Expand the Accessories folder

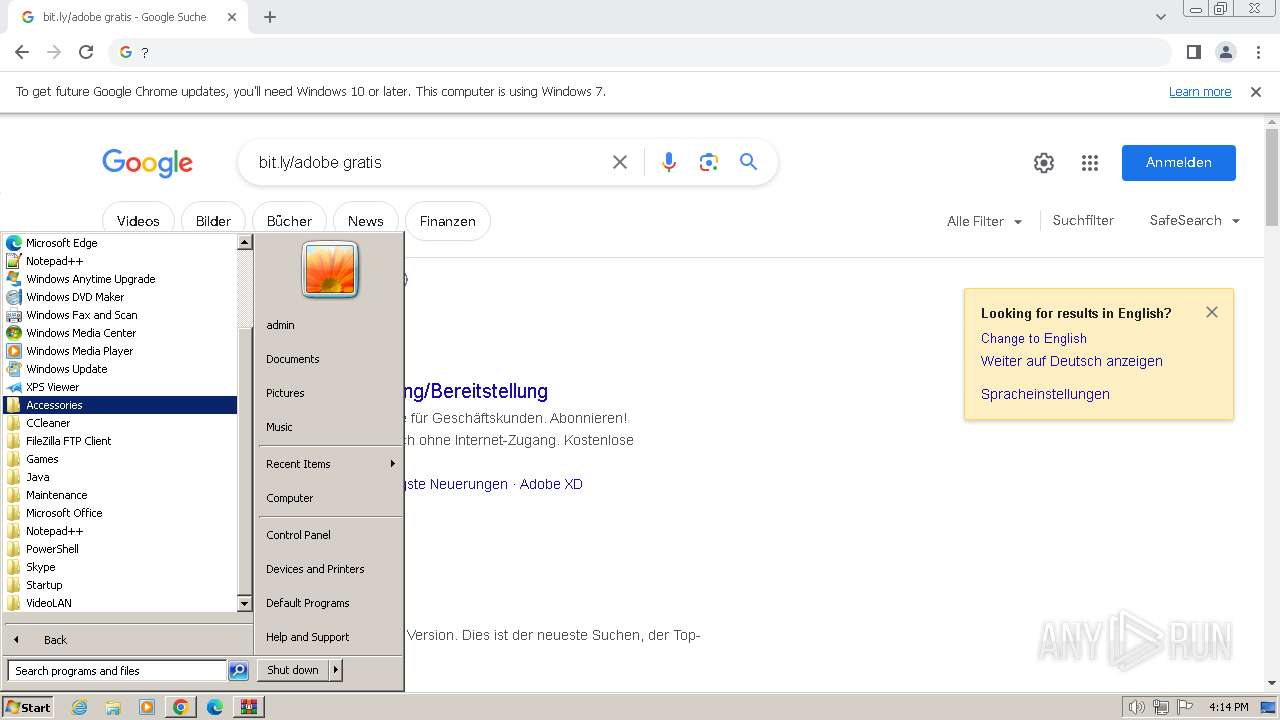(120, 405)
